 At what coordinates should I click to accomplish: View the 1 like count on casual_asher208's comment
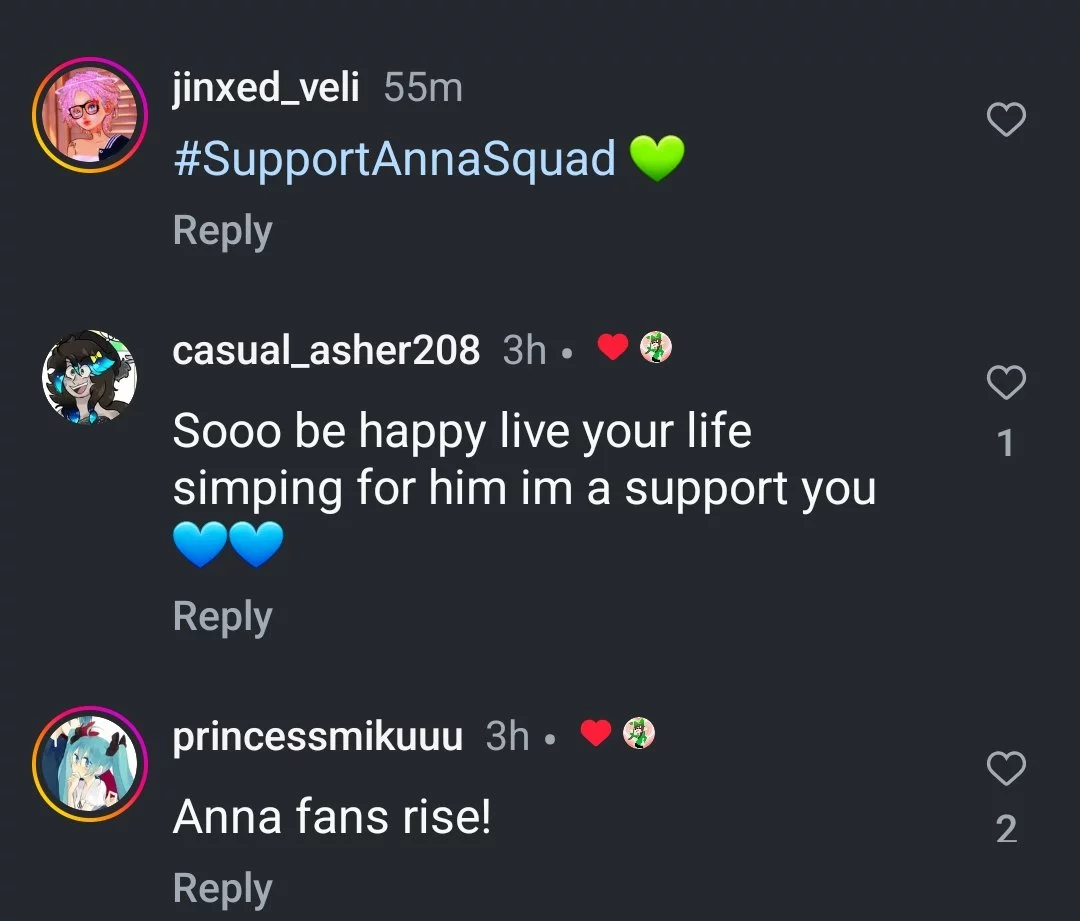(1006, 443)
